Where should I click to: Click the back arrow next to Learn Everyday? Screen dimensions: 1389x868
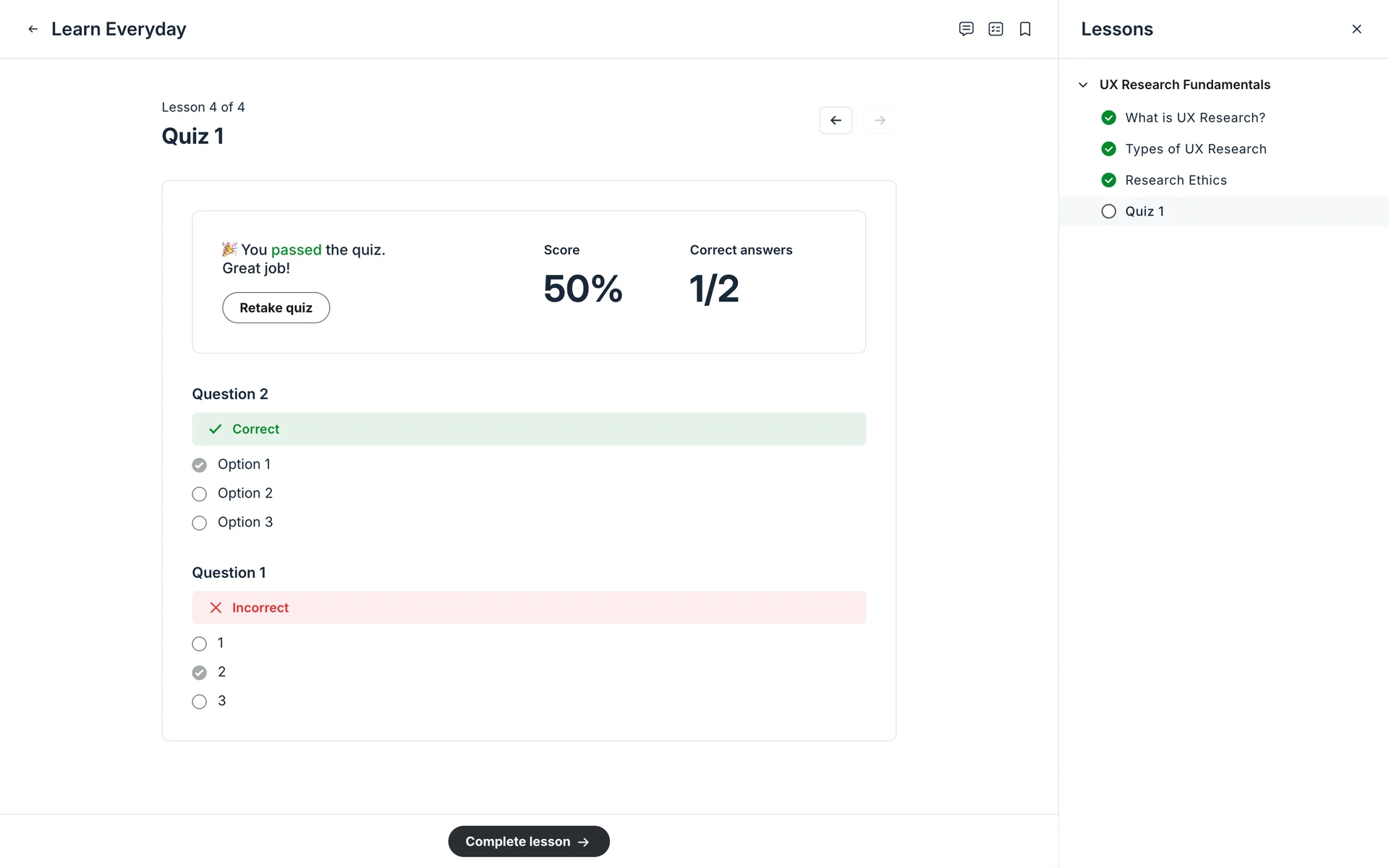click(33, 29)
